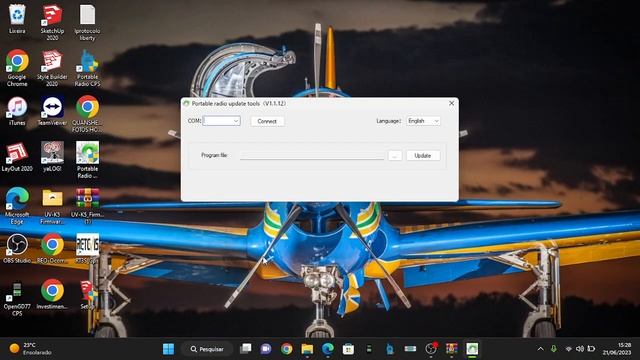The width and height of the screenshot is (640, 360).
Task: Select the LayOut 2020 desktop icon
Action: tap(17, 157)
